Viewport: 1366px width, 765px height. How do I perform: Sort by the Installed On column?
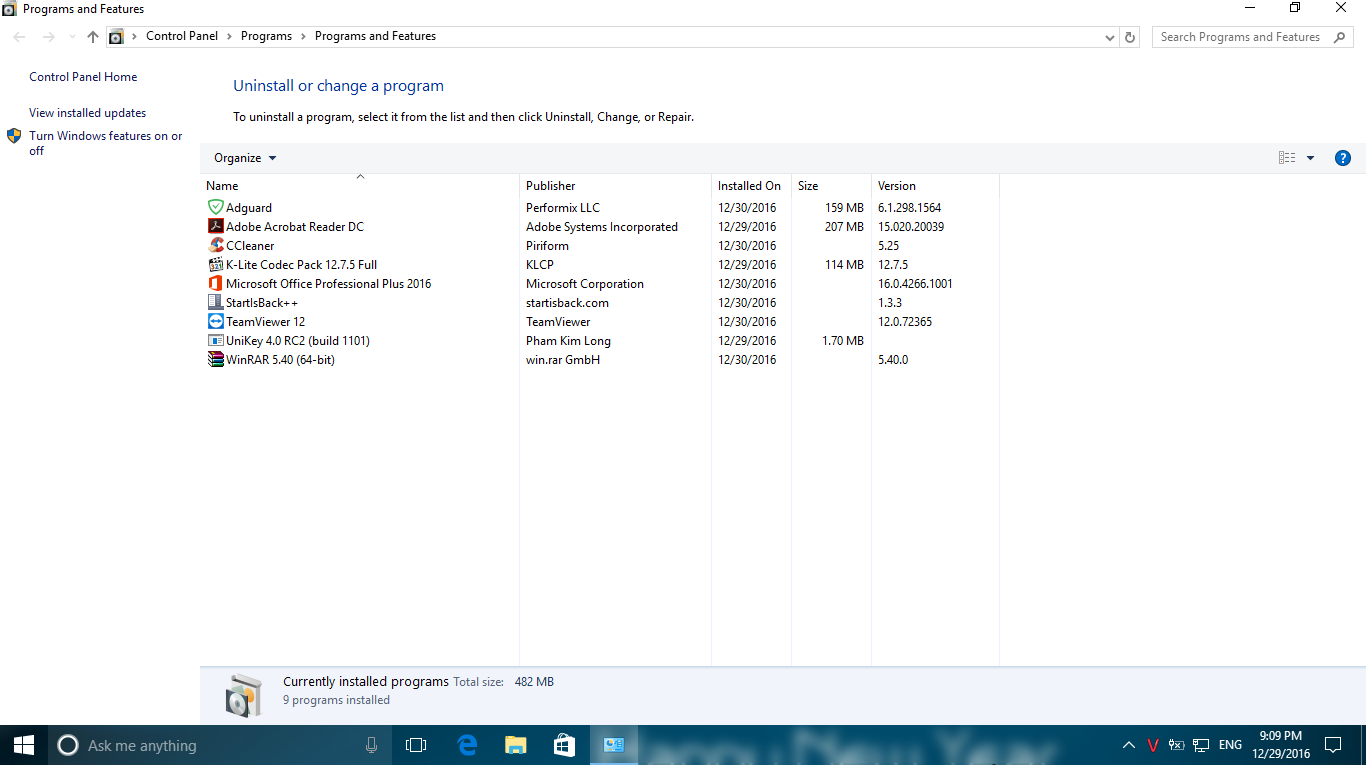tap(751, 185)
